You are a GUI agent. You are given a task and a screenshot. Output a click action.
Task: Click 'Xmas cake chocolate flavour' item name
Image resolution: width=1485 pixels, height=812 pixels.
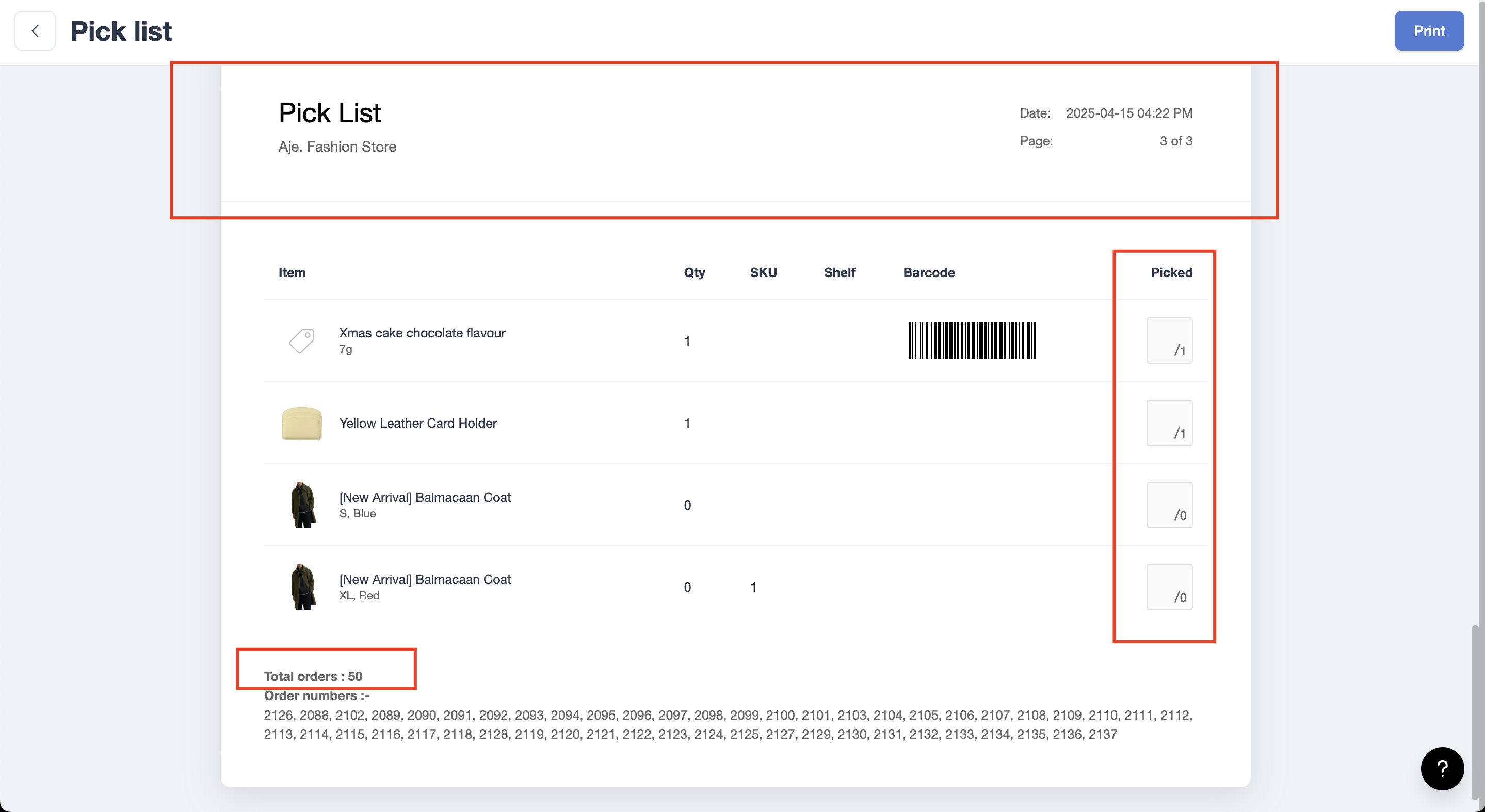coord(422,333)
